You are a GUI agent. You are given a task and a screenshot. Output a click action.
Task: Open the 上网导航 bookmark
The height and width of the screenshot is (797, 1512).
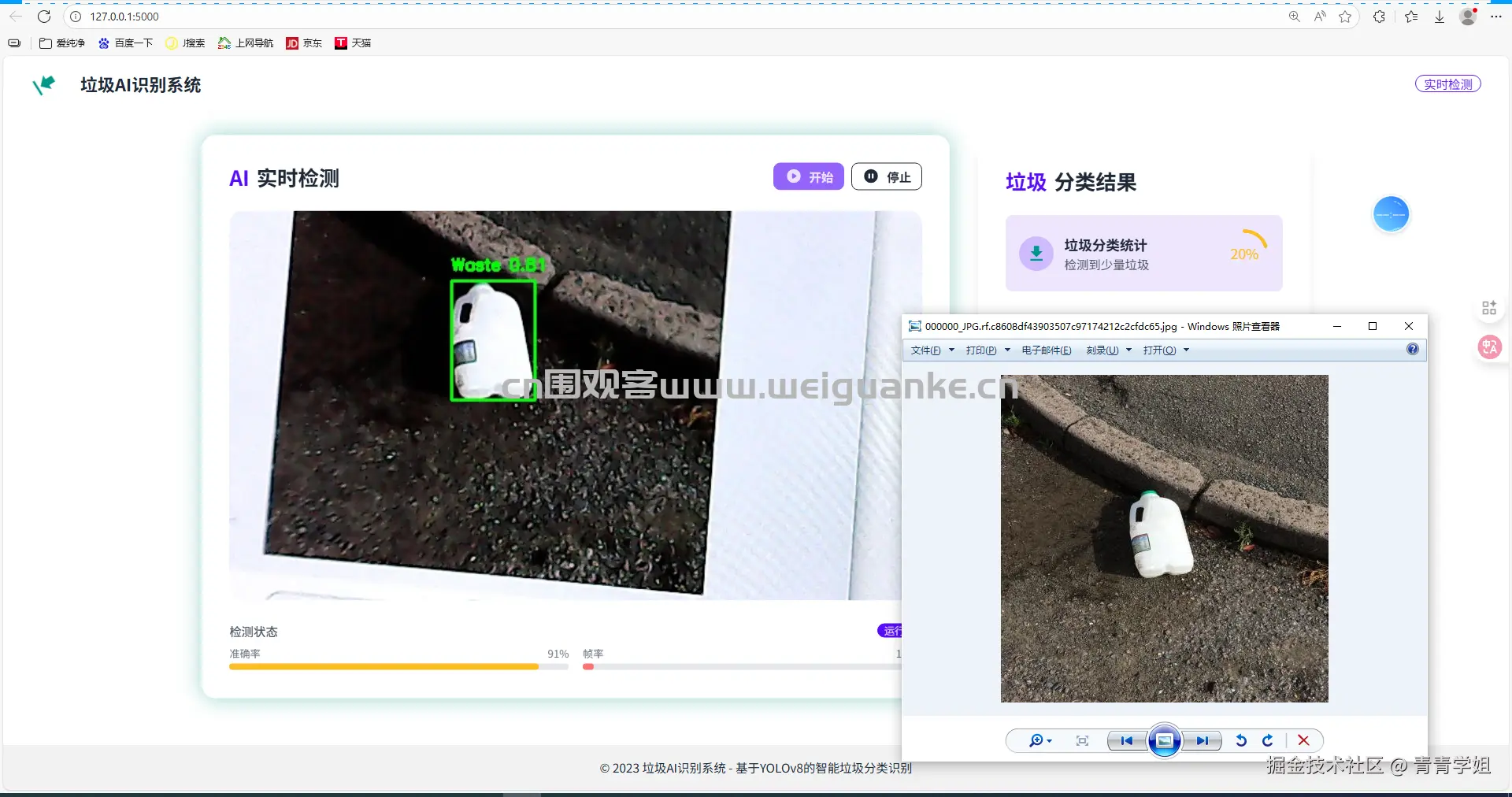(246, 43)
